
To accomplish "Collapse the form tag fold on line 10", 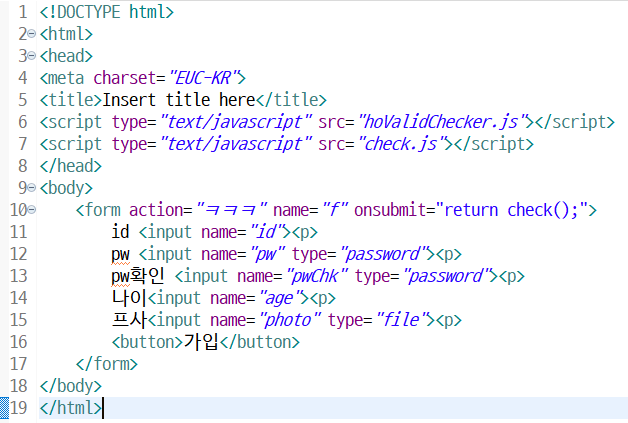I will (32, 209).
